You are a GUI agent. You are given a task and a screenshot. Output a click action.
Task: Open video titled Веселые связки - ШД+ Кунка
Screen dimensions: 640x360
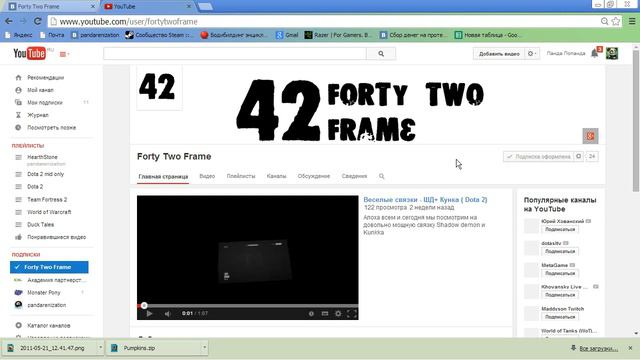point(425,200)
